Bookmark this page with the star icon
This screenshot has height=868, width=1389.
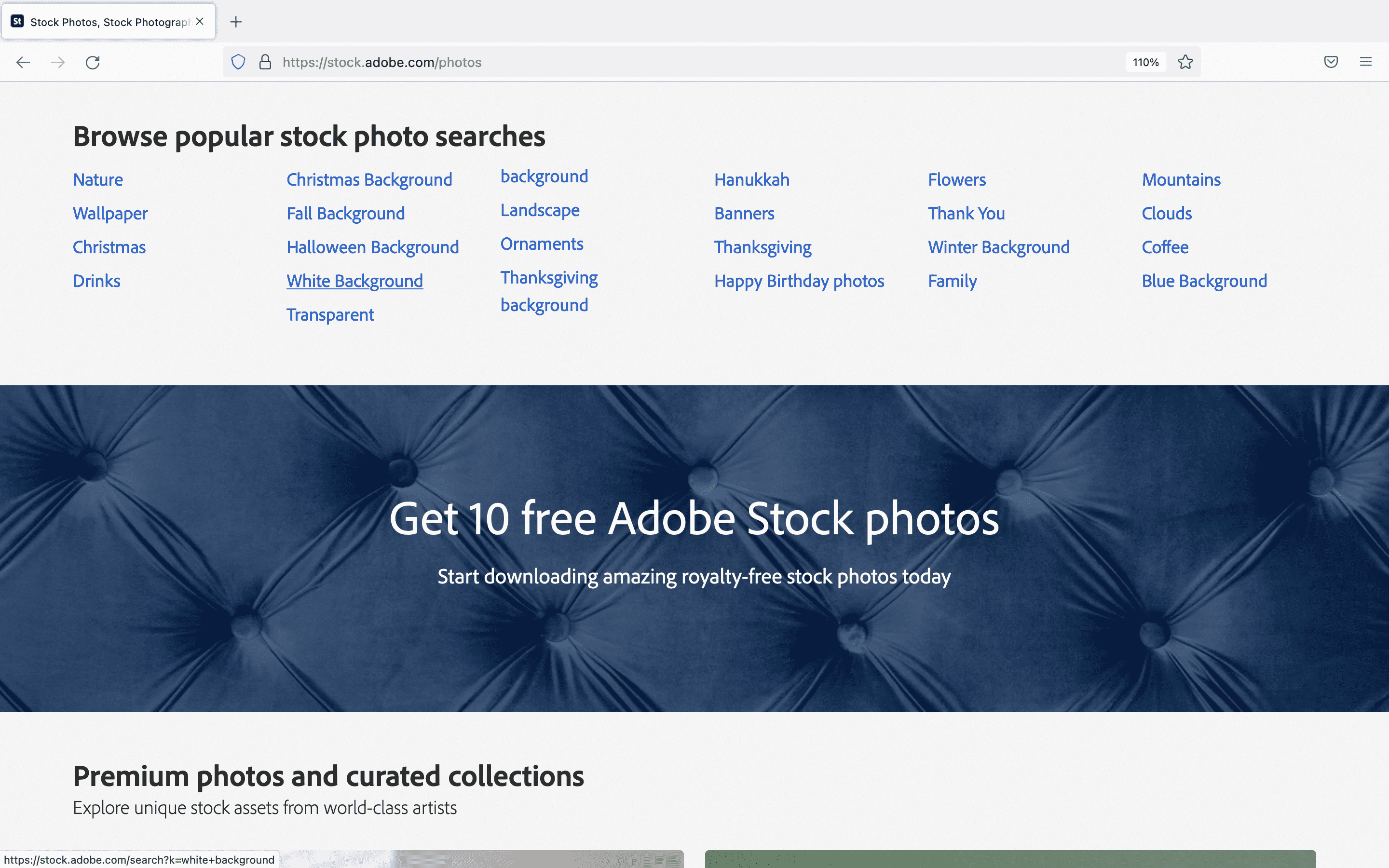point(1185,62)
